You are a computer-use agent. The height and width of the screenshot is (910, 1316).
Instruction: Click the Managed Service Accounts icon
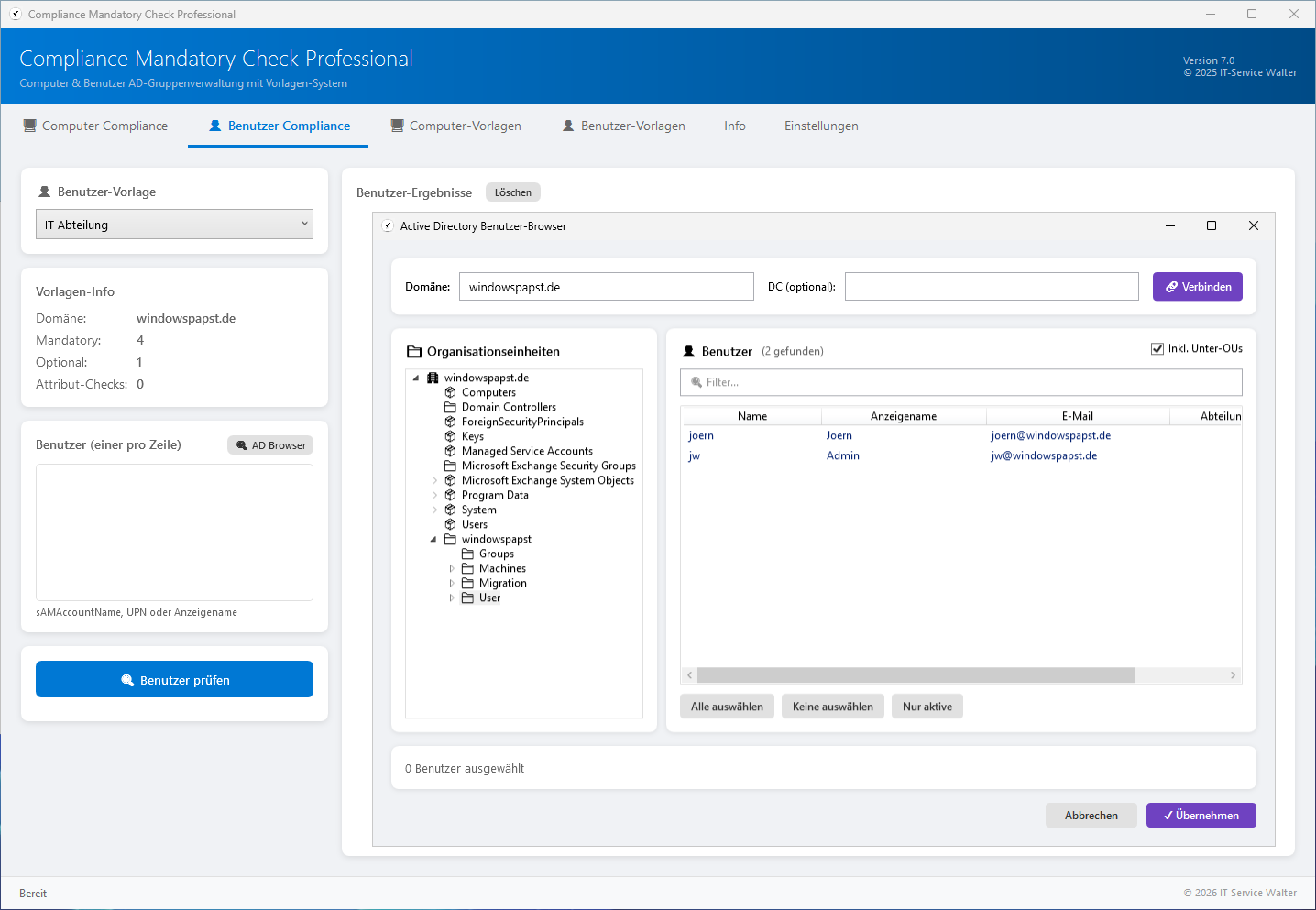450,451
